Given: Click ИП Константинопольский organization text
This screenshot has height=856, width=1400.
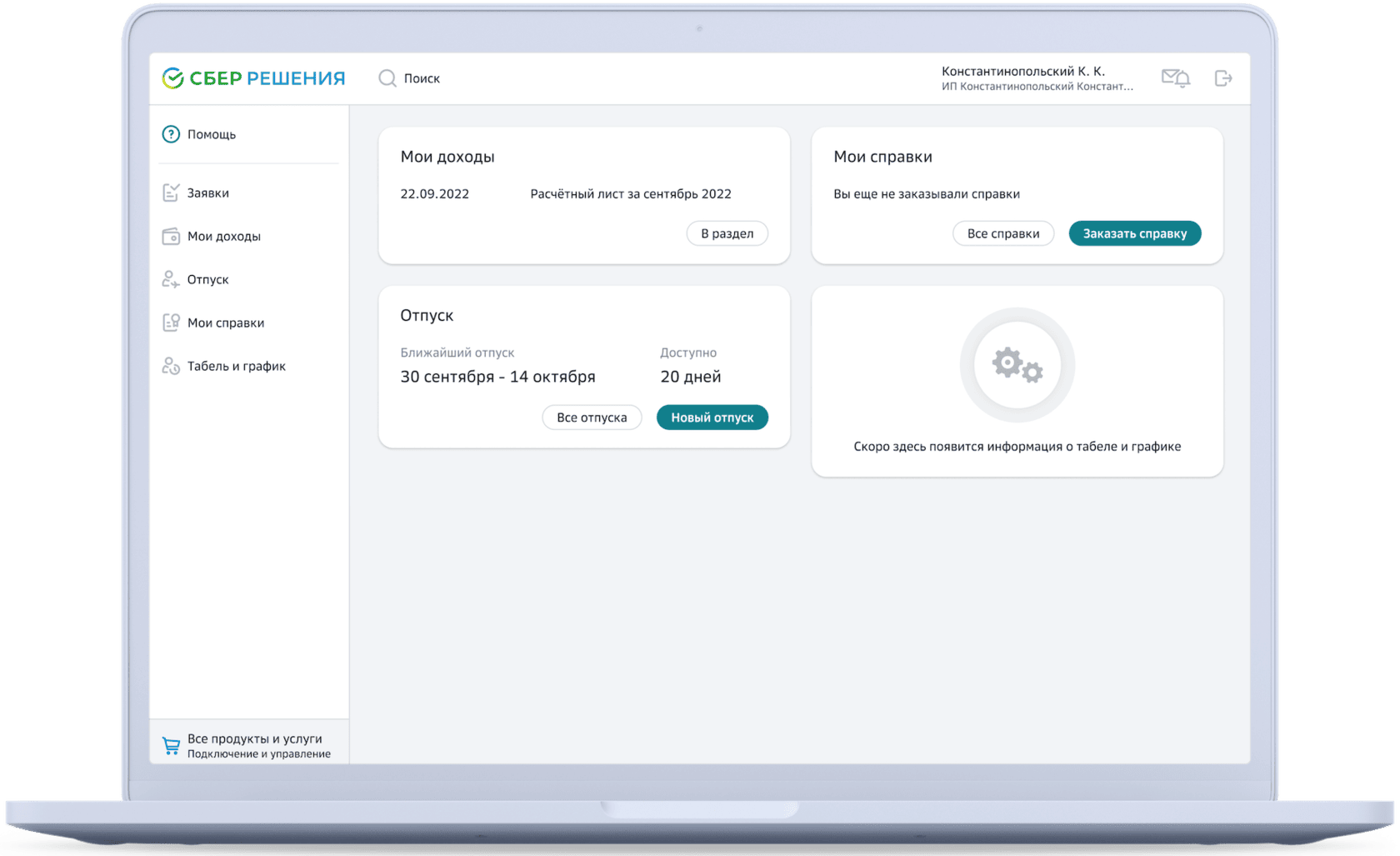Looking at the screenshot, I should coord(1037,87).
